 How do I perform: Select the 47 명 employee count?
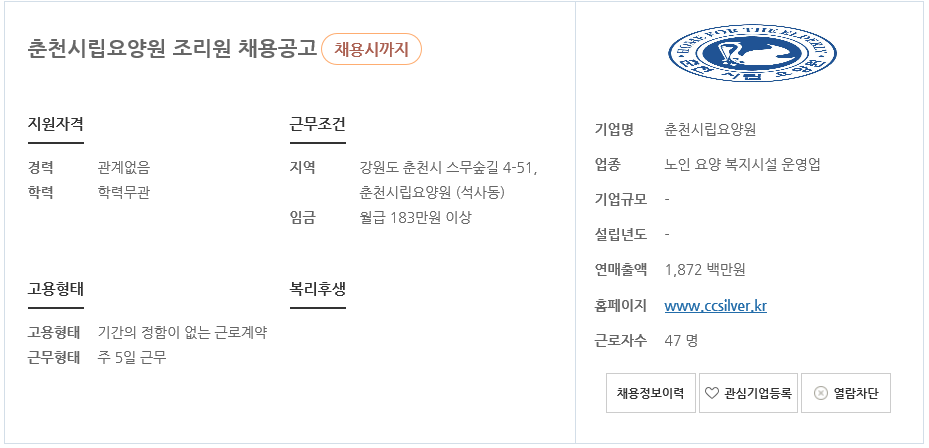click(681, 341)
